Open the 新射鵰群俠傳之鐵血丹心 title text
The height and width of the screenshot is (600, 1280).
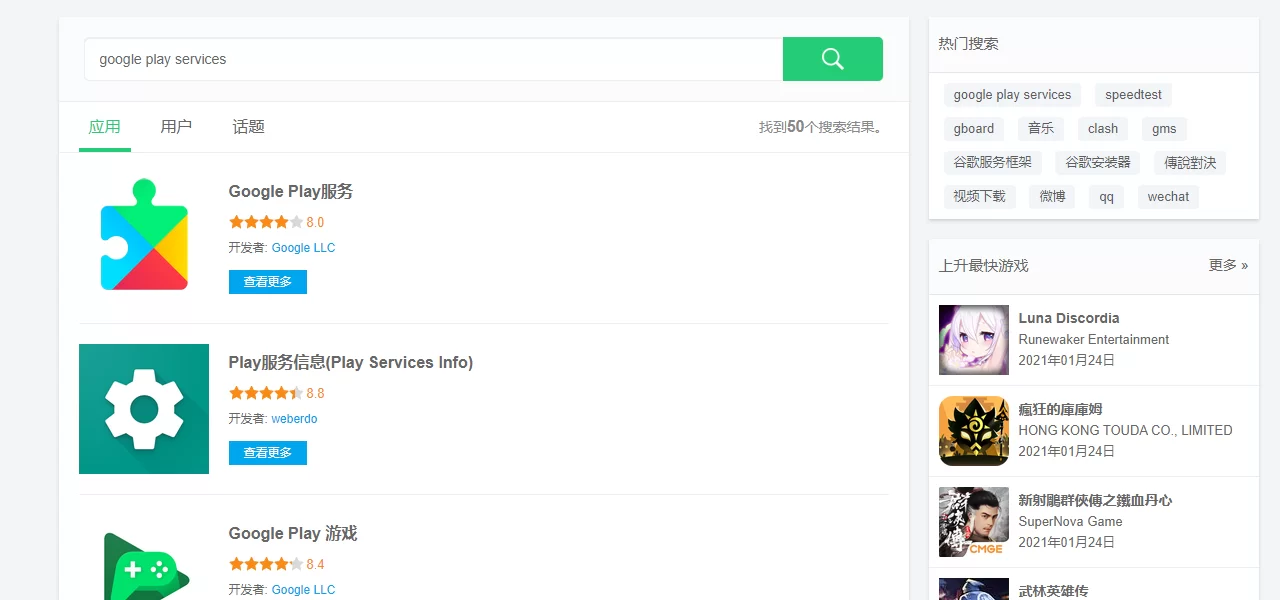1095,500
